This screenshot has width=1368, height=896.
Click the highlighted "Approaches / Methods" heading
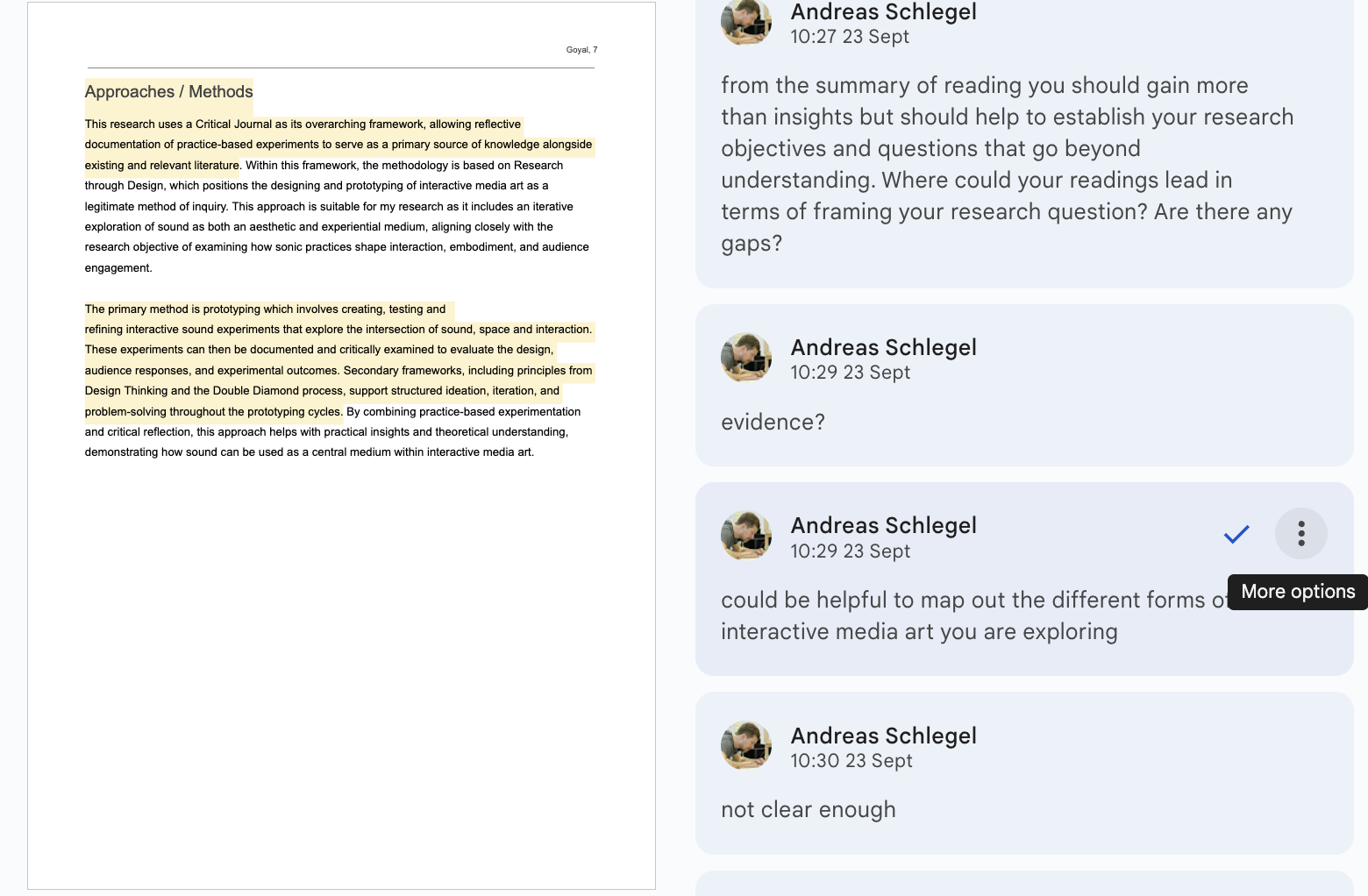coord(168,92)
